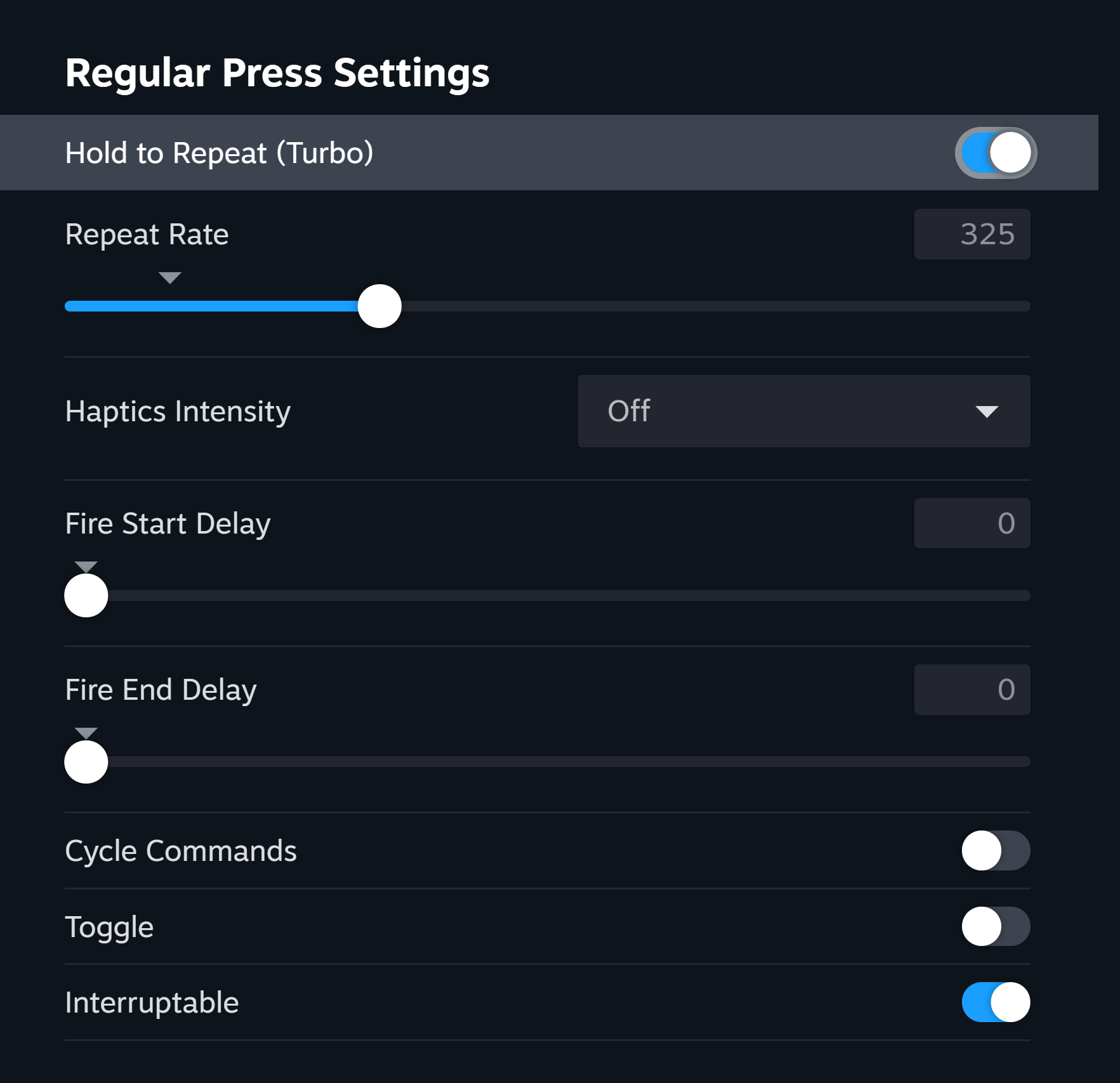Focus the Repeat Rate value field showing 325
This screenshot has width=1120, height=1083.
coord(972,234)
